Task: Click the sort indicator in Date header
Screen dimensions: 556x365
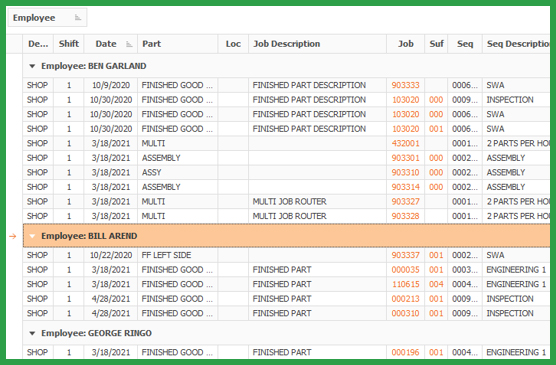Action: [129, 44]
